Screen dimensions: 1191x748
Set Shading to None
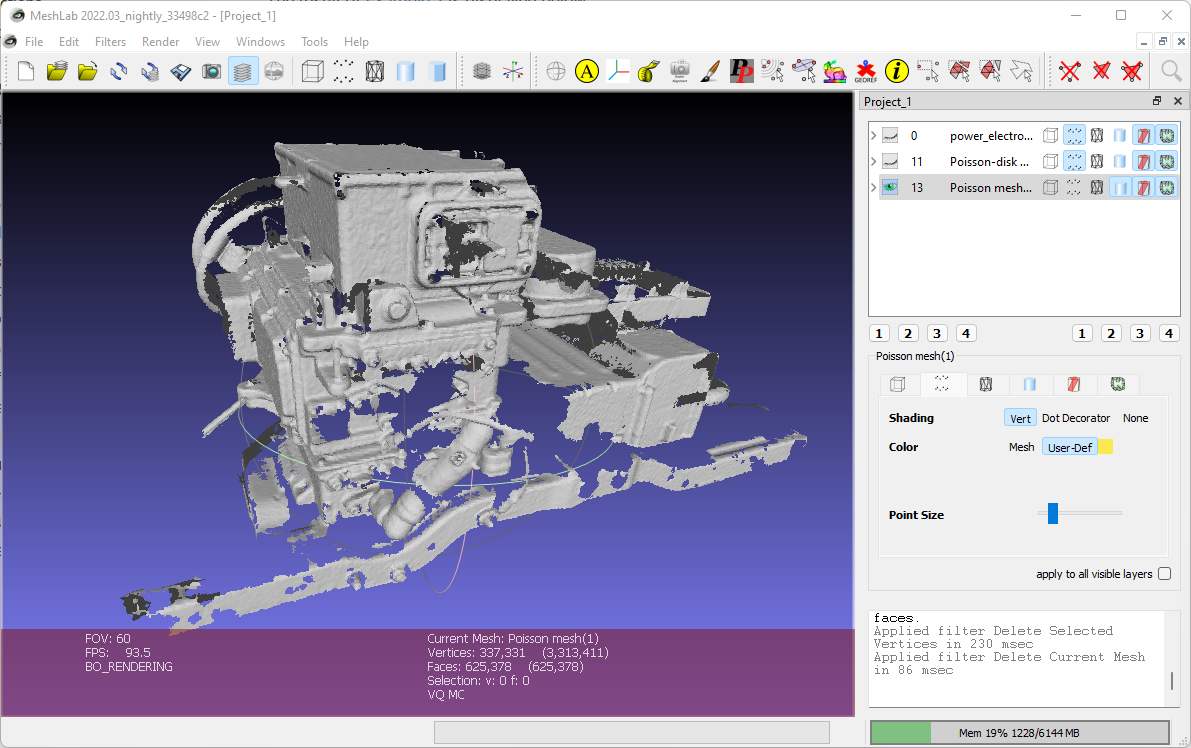1136,418
